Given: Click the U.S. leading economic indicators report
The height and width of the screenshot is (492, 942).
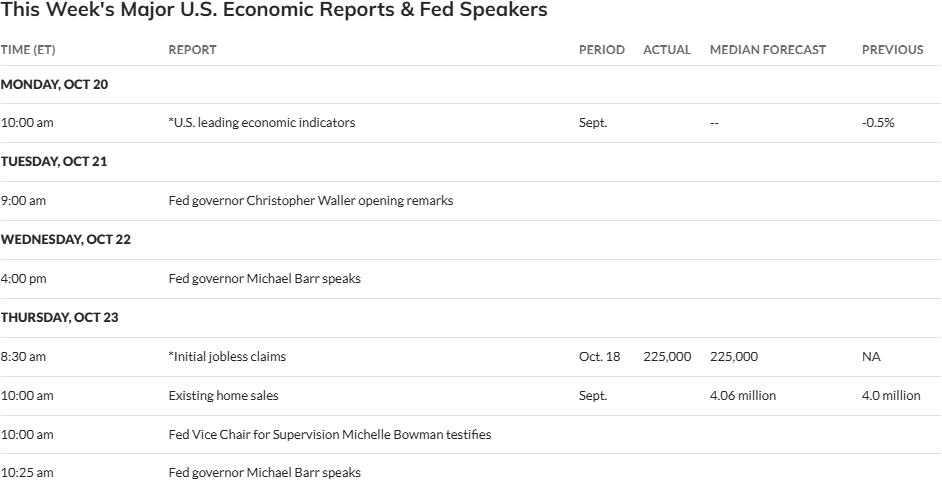Looking at the screenshot, I should coord(262,123).
